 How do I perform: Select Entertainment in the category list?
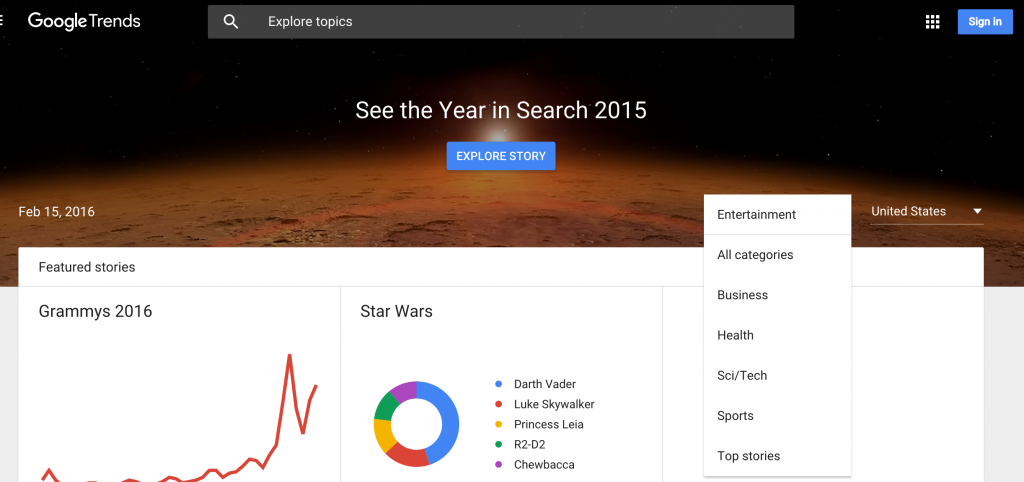click(x=777, y=214)
